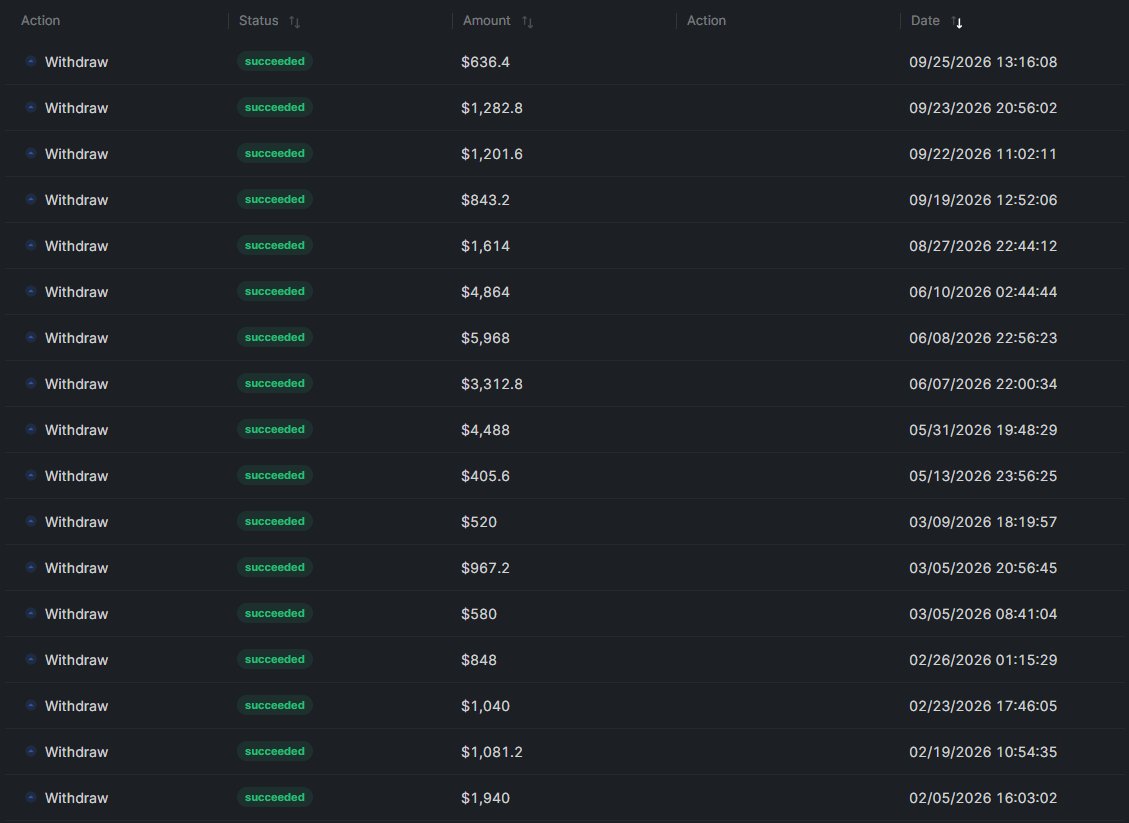Click date 06/10/2026 02:44:44
Image resolution: width=1129 pixels, height=823 pixels.
tap(983, 293)
